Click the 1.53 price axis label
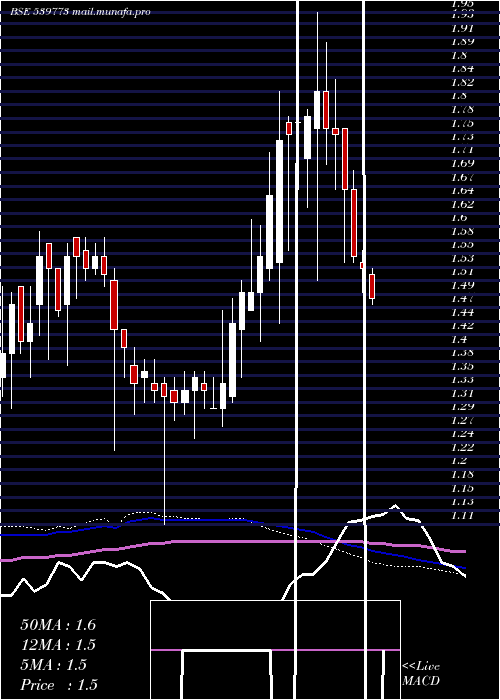This screenshot has height=700, width=500. (x=462, y=258)
